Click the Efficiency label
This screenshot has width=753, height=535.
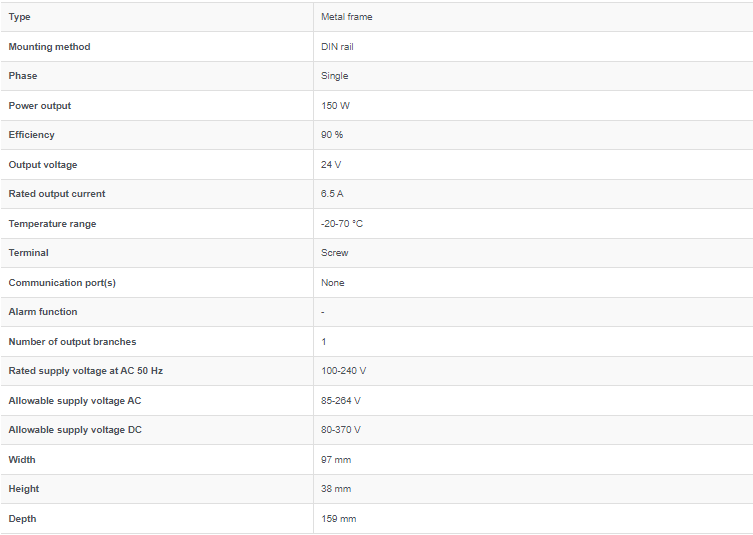coord(32,135)
